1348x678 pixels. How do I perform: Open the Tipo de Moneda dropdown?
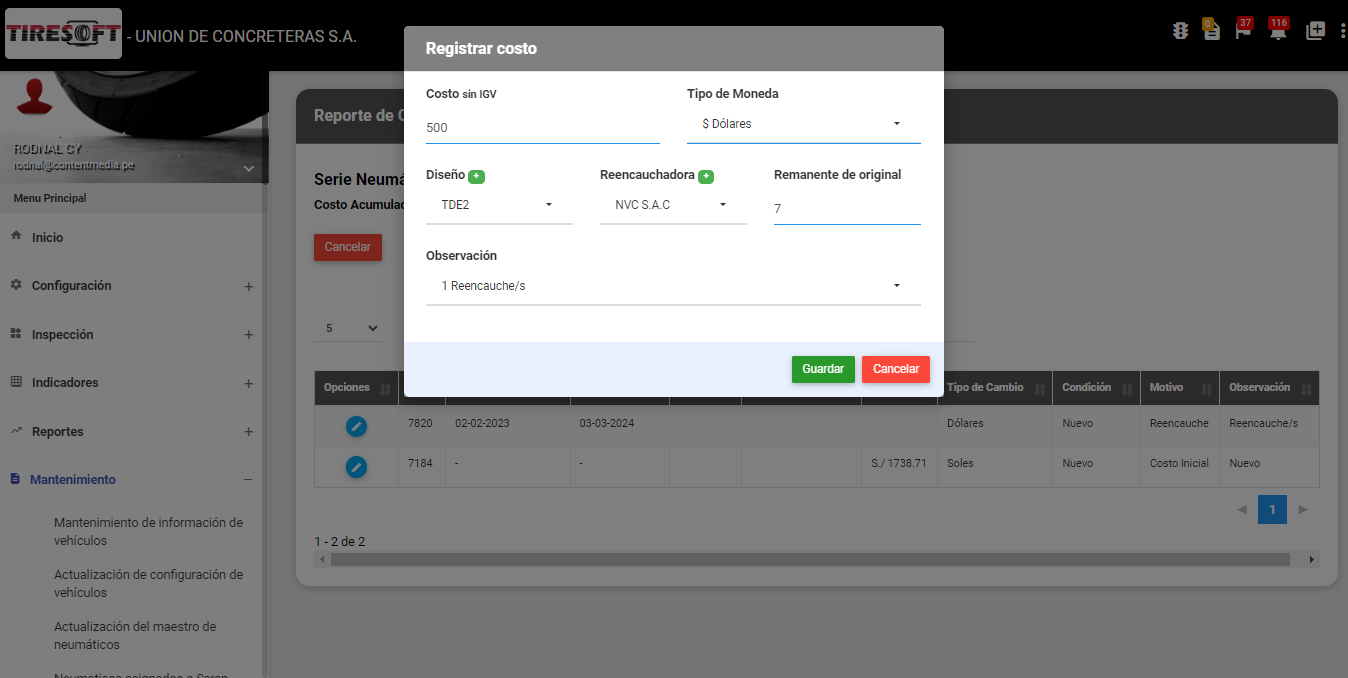[803, 124]
